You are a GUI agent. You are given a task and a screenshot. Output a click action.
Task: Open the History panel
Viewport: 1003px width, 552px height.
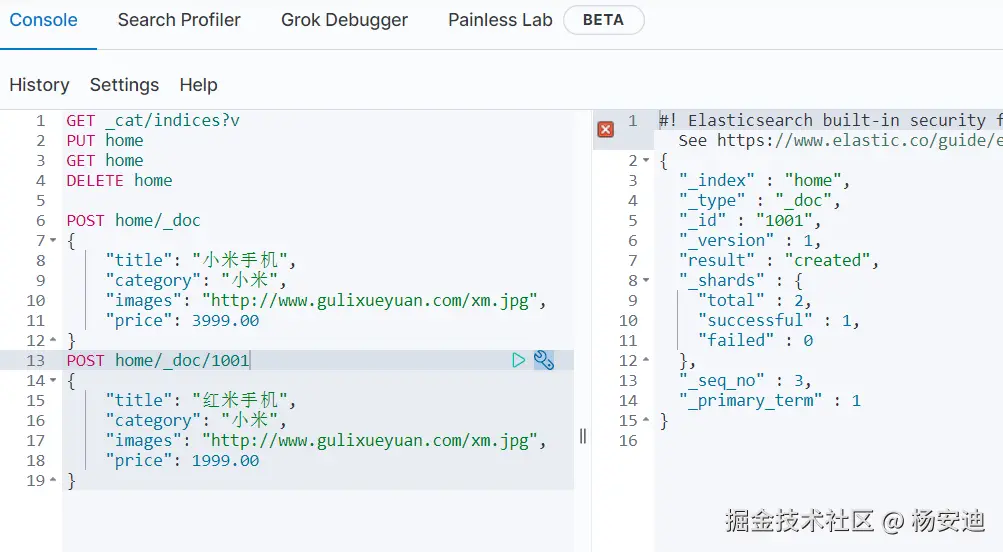click(x=39, y=85)
